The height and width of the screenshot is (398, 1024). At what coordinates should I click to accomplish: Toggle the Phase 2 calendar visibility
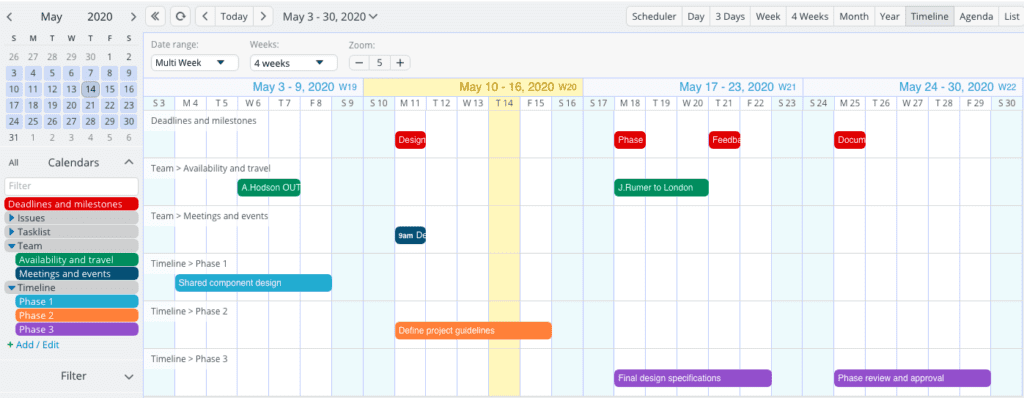pyautogui.click(x=77, y=316)
